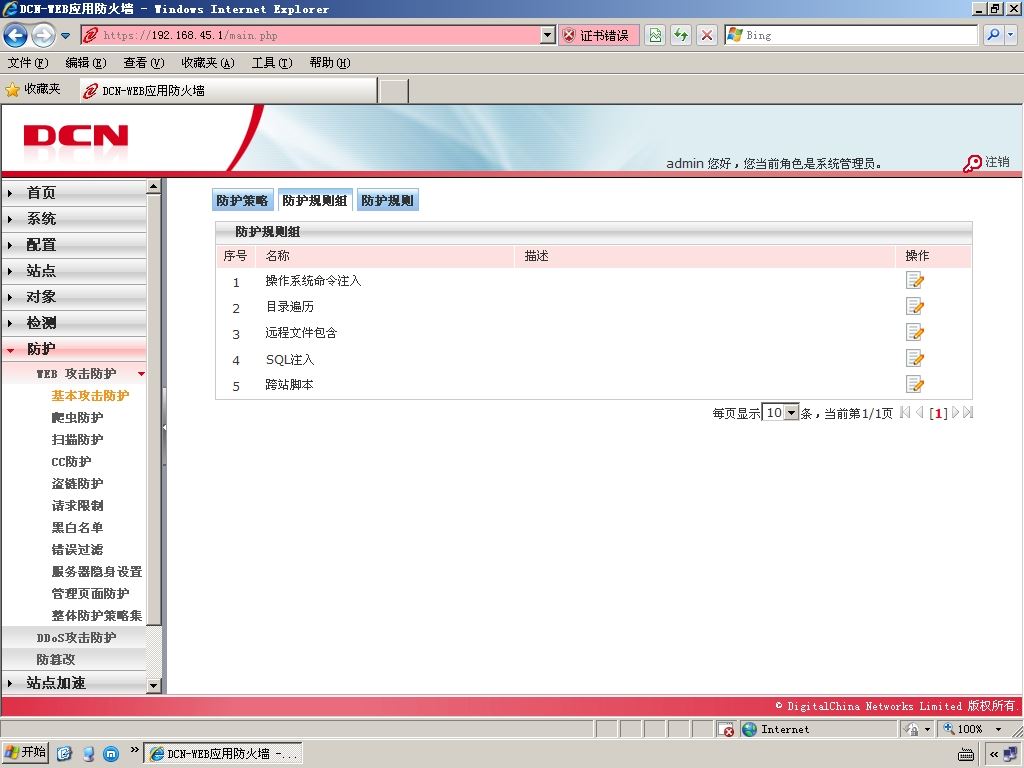Edit the 目录遍历 rule group
Viewport: 1024px width, 768px height.
click(914, 306)
